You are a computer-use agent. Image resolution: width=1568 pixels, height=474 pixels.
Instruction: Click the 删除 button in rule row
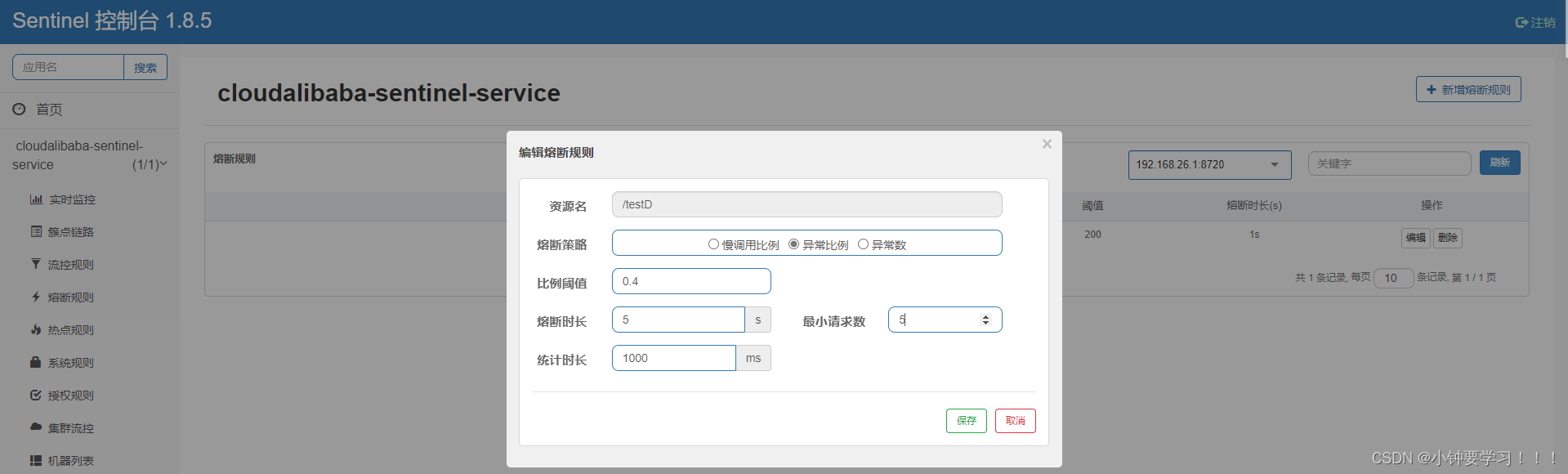(1448, 238)
